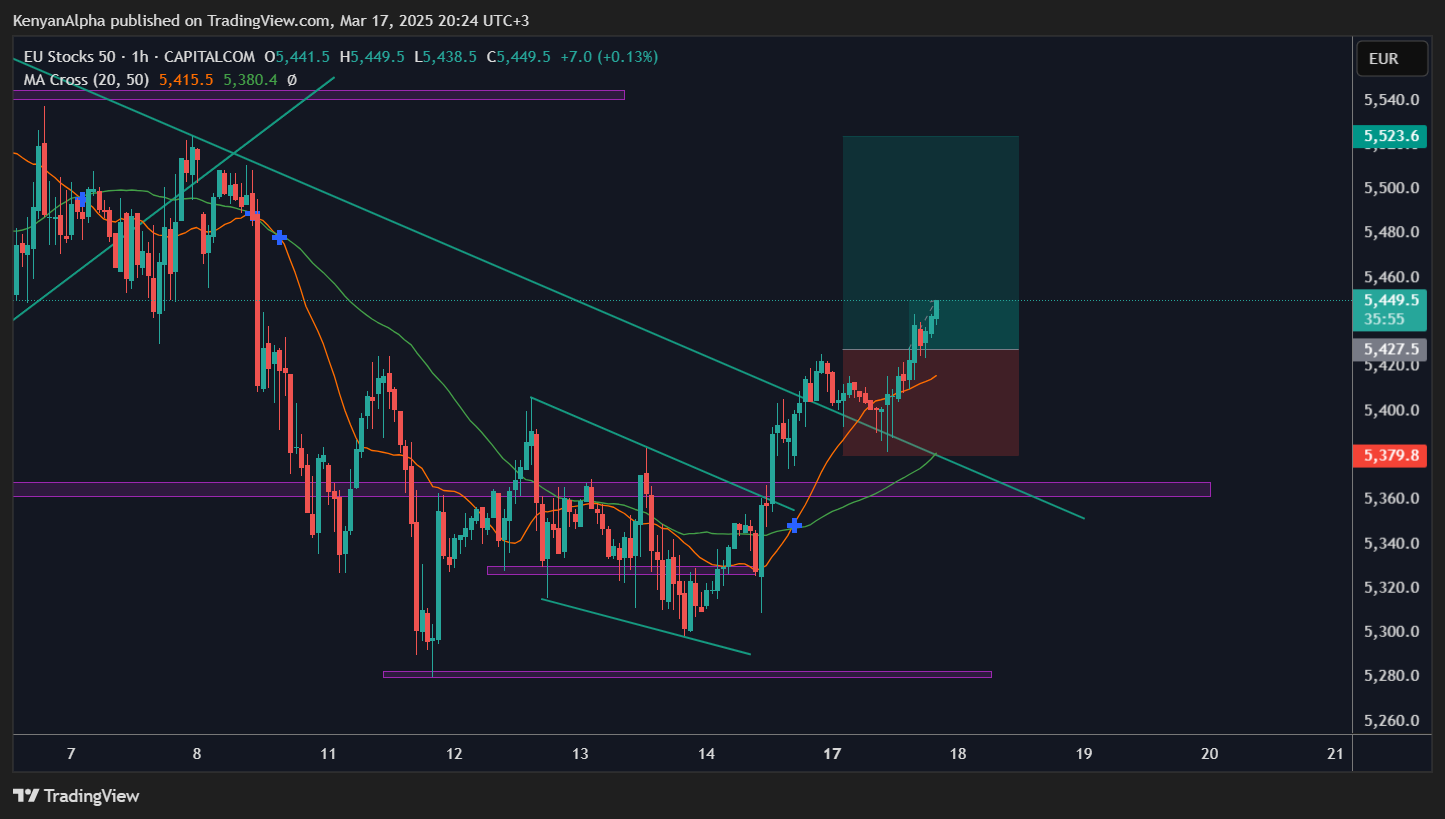Click the 5,500.0 price axis label
The image size is (1445, 819).
coord(1392,188)
